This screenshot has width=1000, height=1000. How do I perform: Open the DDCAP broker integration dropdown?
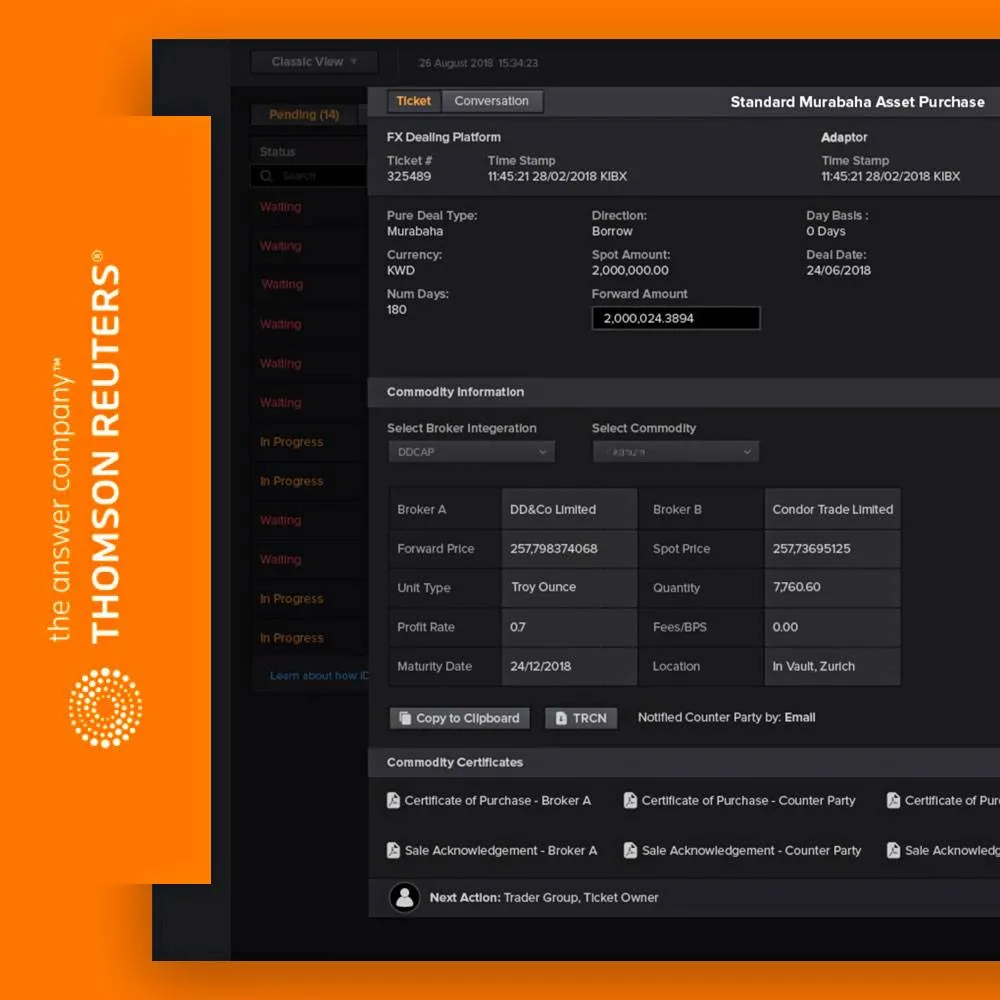click(x=471, y=451)
